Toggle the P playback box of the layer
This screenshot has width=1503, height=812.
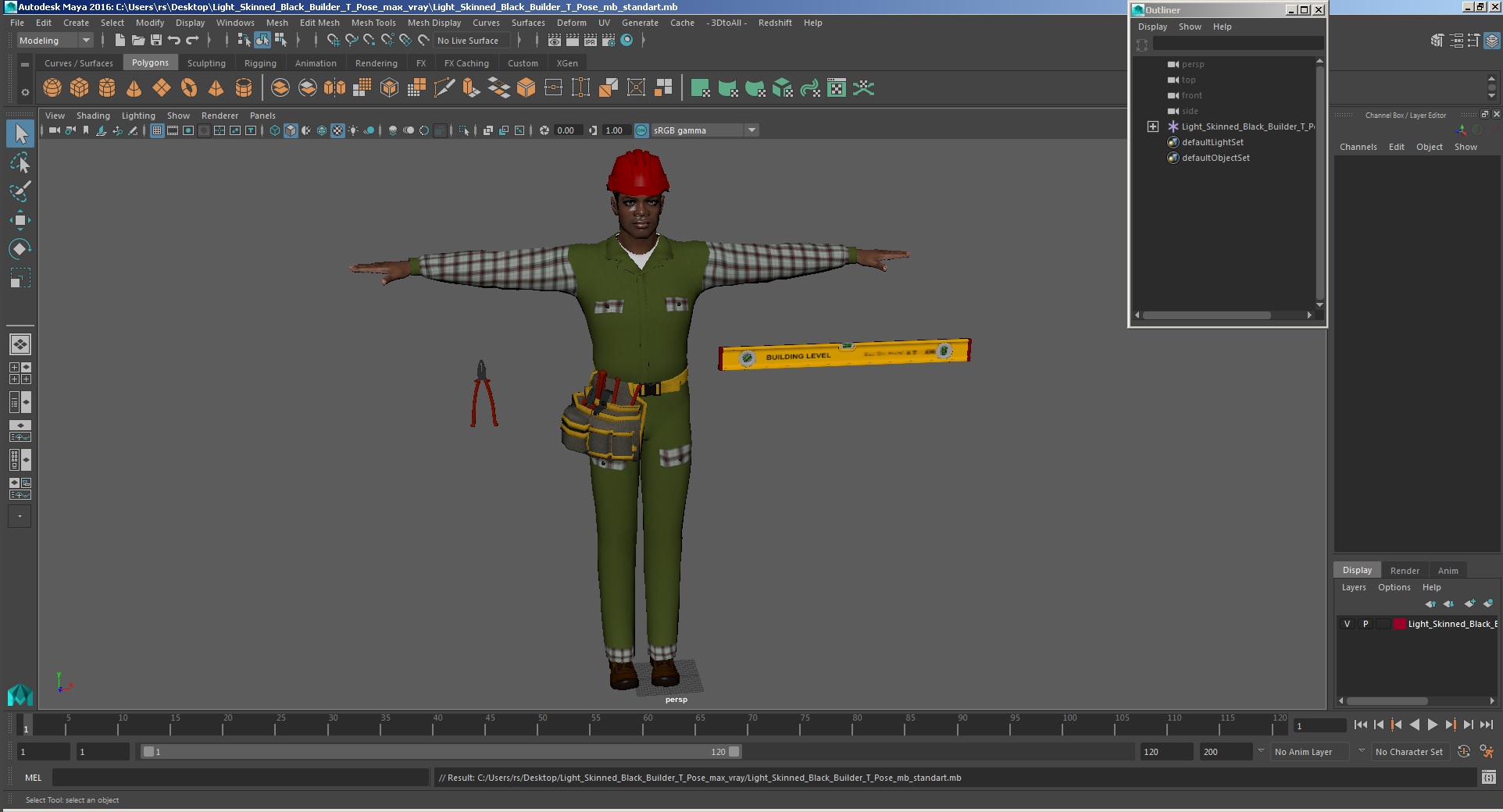[1366, 624]
